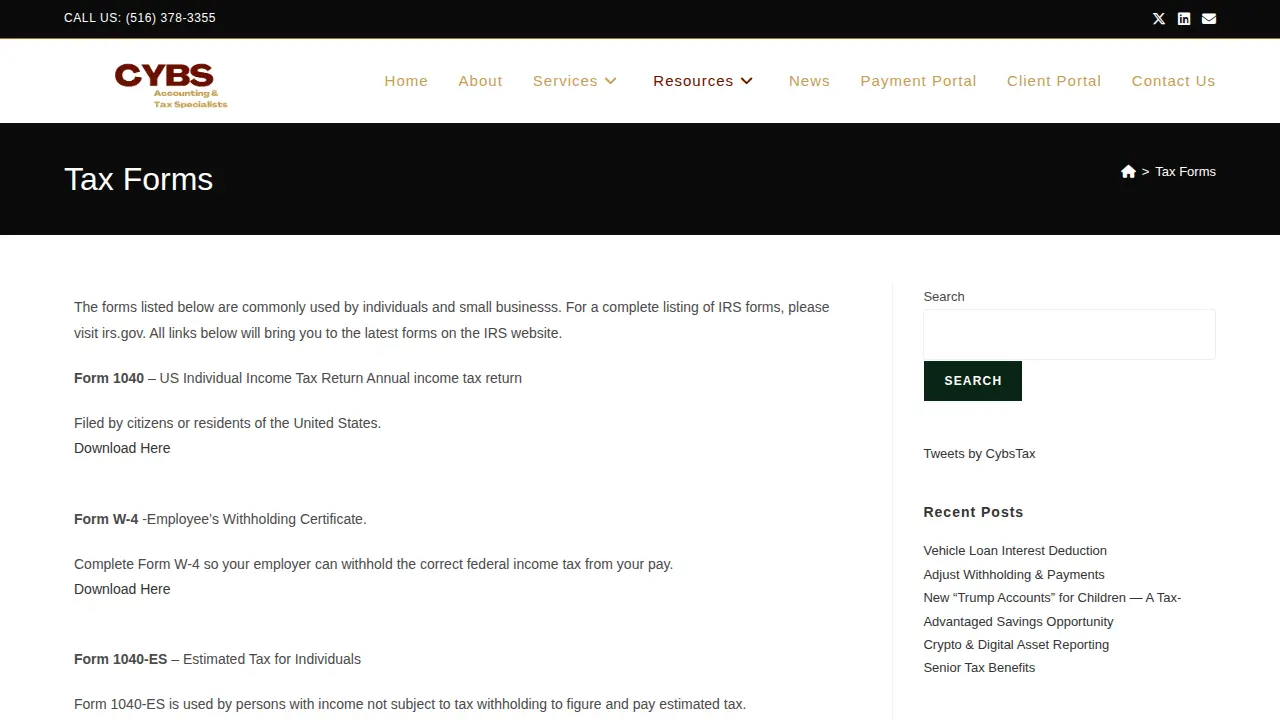Go to the Home menu item

406,81
